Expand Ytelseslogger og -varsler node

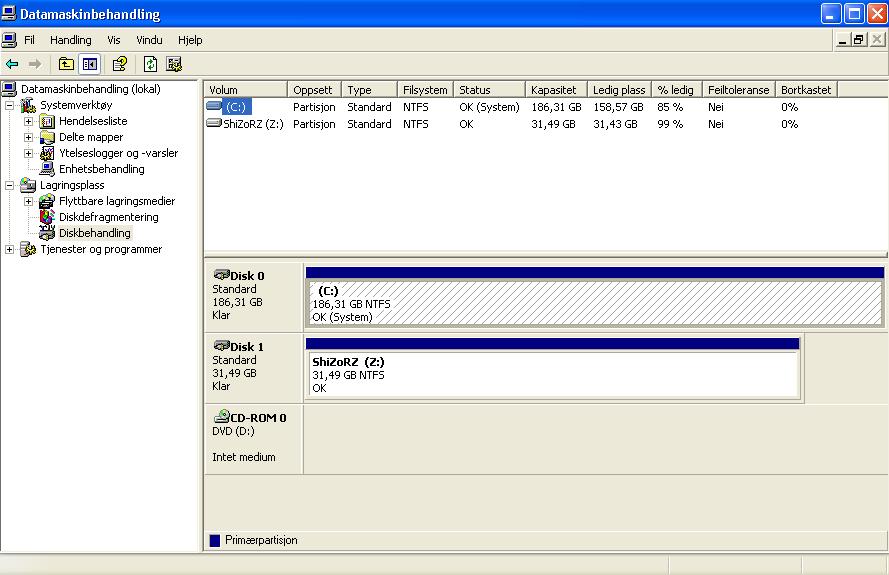click(28, 153)
